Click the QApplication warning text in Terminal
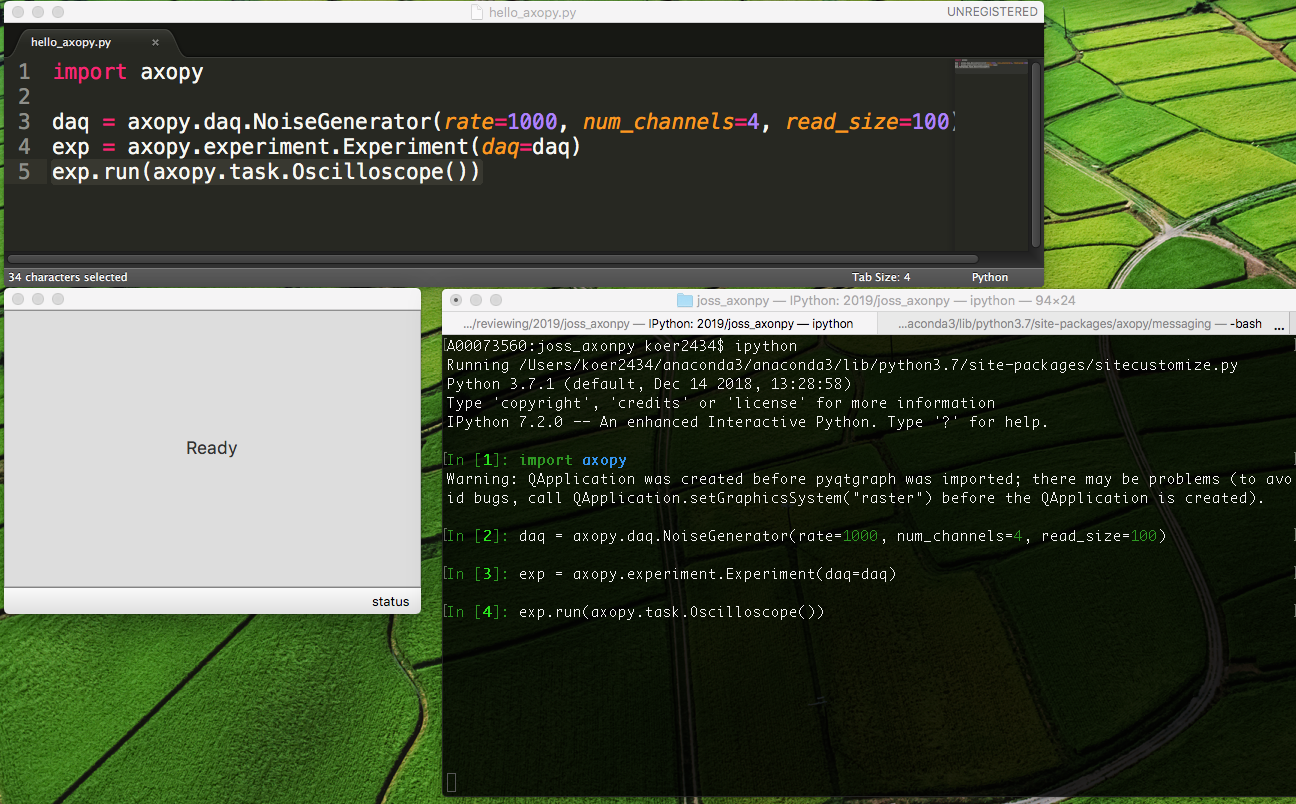Screen dimensions: 1296x804 point(868,489)
